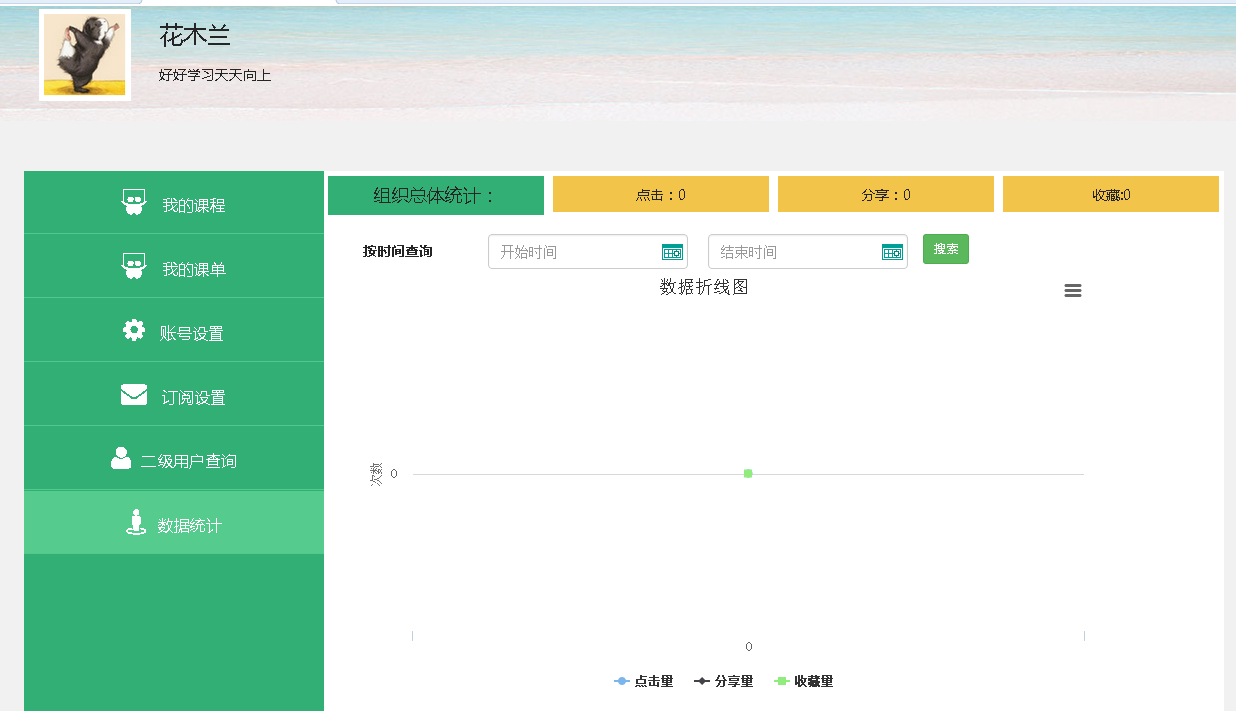Toggle the 点击量 legend series
The height and width of the screenshot is (711, 1236).
click(x=645, y=681)
